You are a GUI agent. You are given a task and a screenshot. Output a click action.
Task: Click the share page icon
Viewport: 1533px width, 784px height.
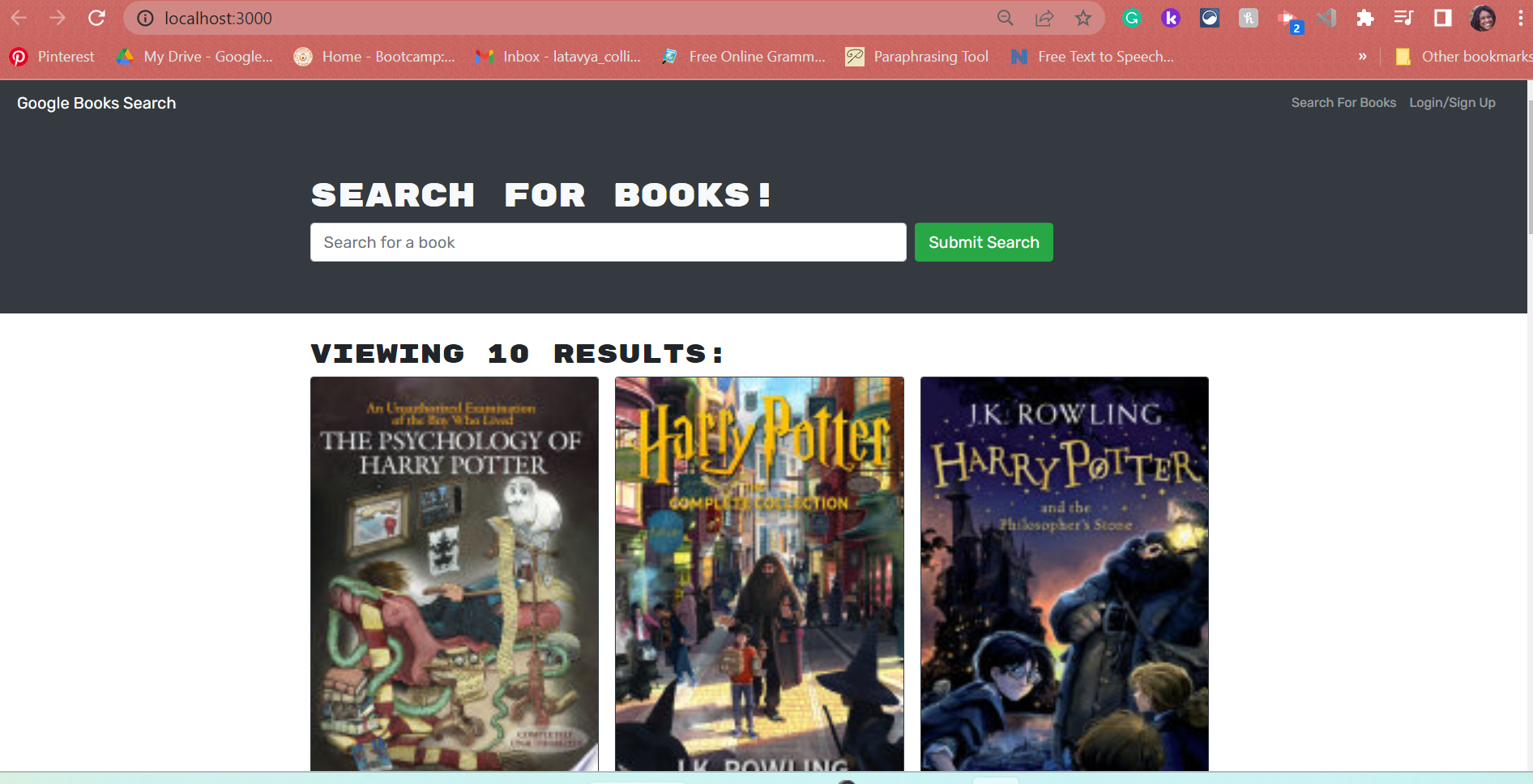(1044, 18)
